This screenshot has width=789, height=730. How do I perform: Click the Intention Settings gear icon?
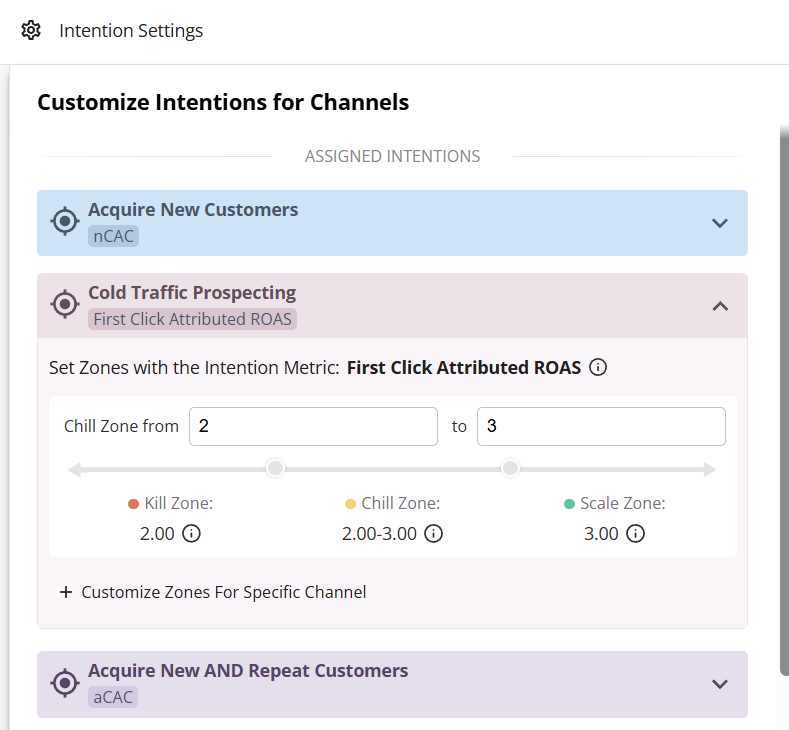coord(31,31)
